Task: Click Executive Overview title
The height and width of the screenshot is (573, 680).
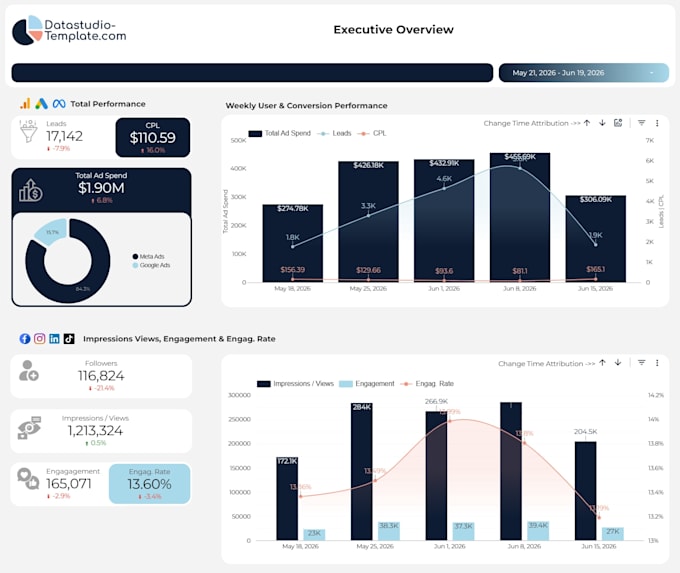Action: point(393,29)
